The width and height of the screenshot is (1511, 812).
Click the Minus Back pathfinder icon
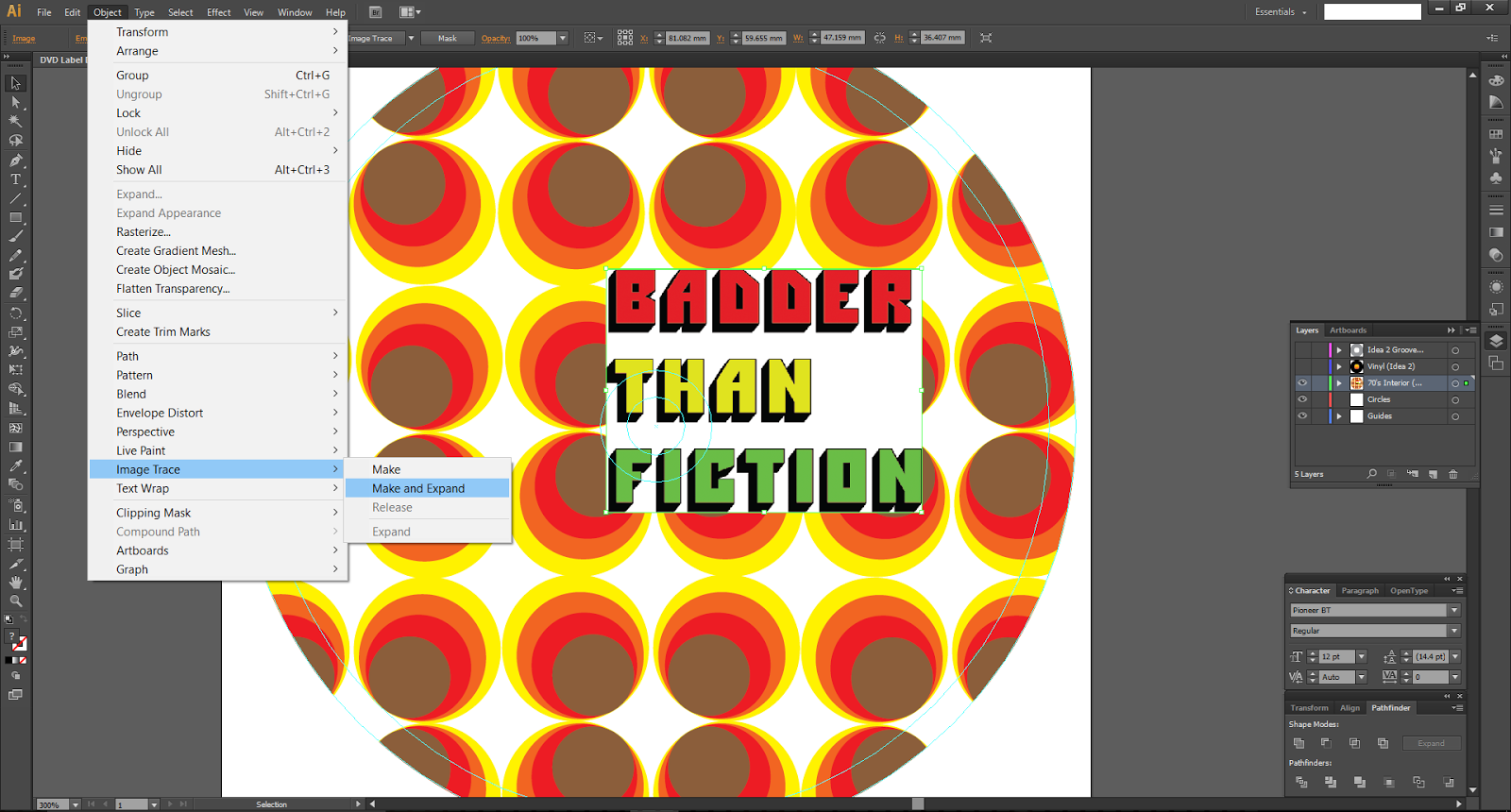click(1448, 782)
